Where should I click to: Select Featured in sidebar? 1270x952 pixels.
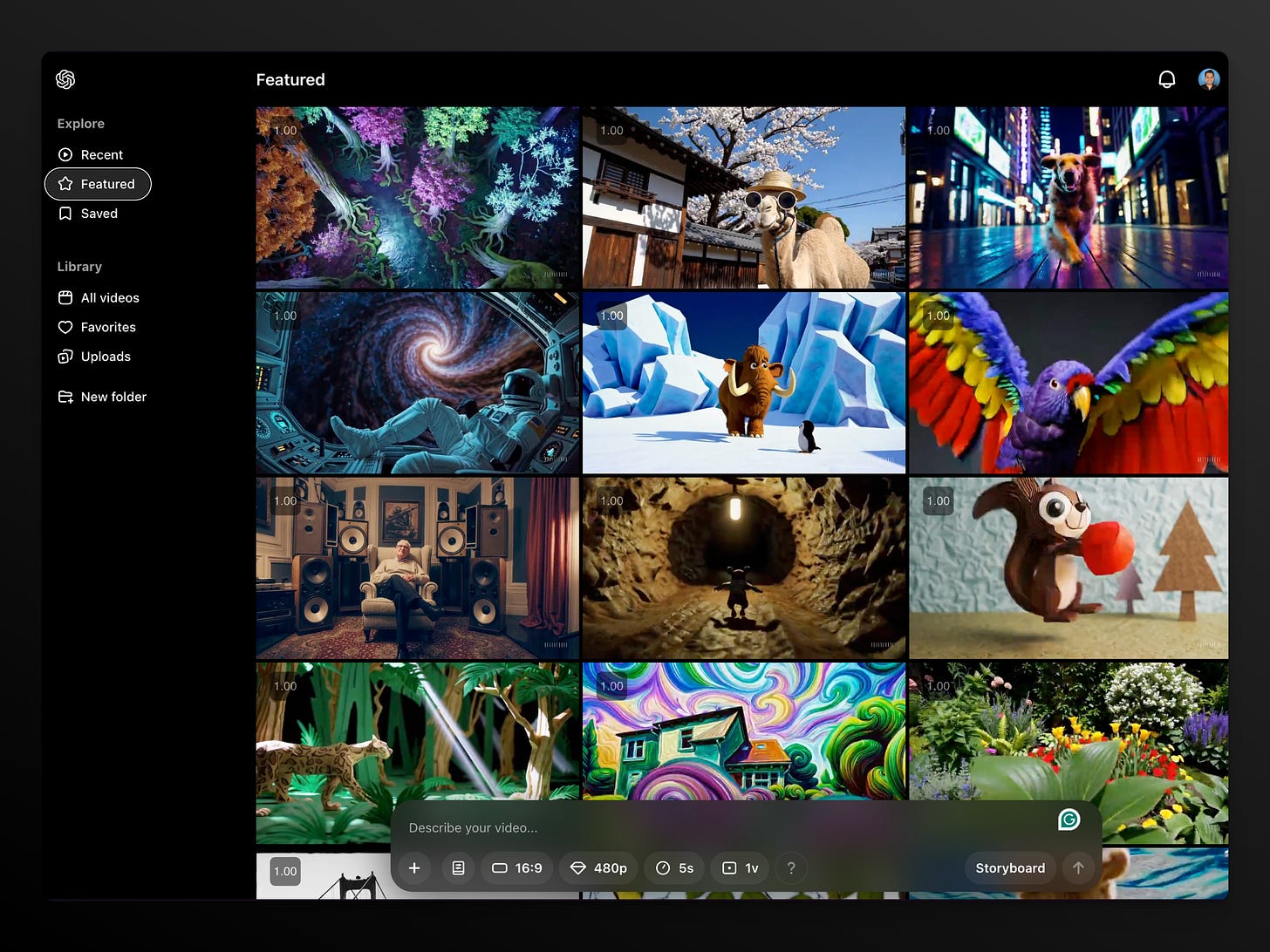click(x=98, y=184)
